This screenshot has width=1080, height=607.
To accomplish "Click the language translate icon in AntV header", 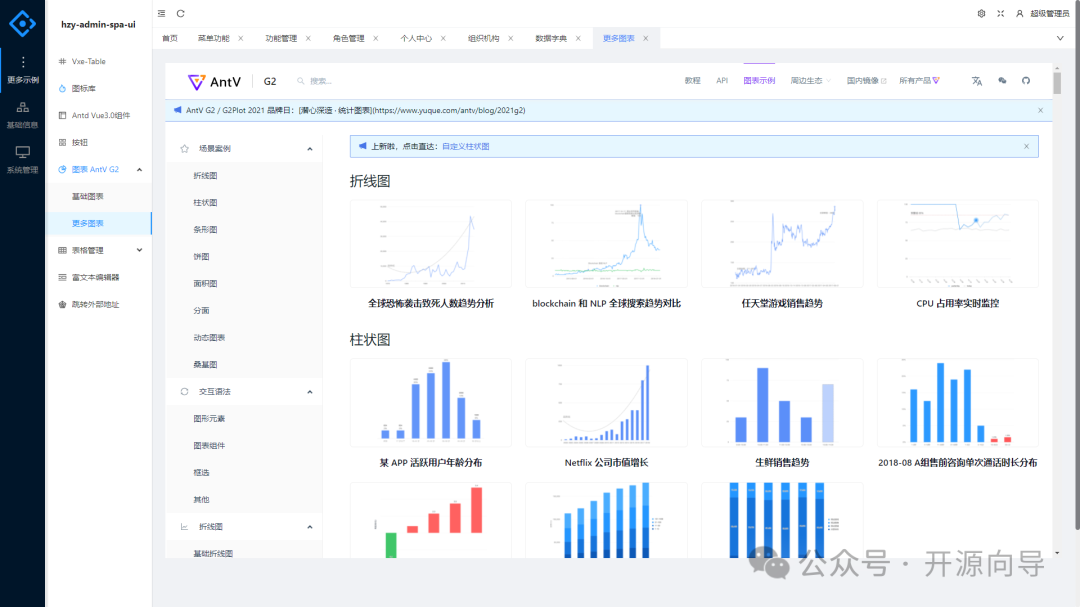I will pos(977,81).
